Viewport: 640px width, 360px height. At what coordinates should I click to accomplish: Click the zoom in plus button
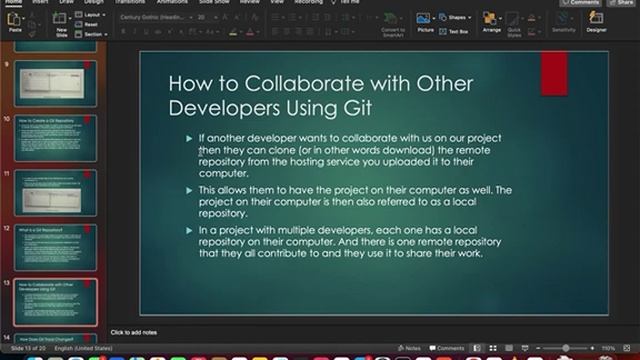(592, 348)
